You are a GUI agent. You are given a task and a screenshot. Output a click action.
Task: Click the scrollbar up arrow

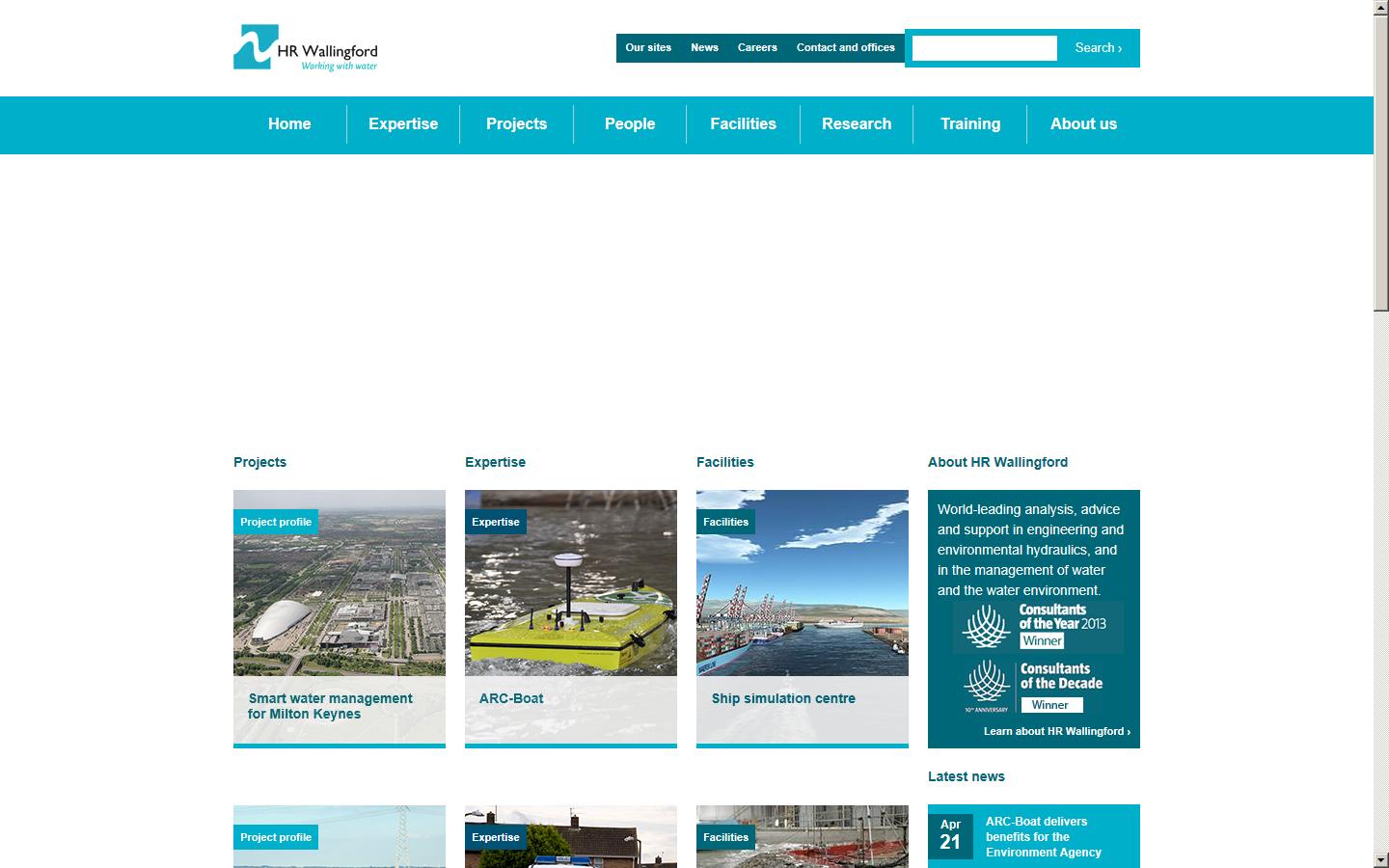tap(1381, 7)
